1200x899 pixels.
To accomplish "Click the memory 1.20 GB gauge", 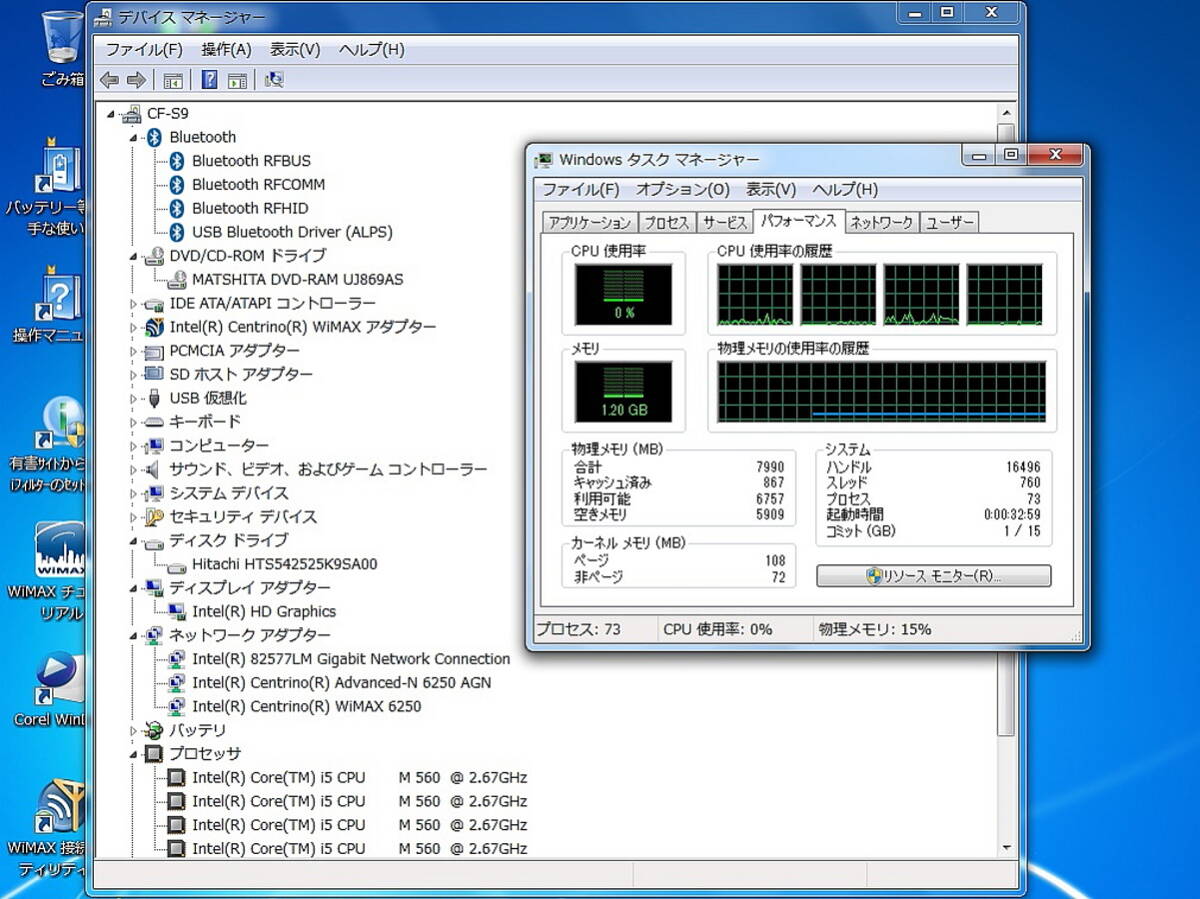I will (x=624, y=392).
